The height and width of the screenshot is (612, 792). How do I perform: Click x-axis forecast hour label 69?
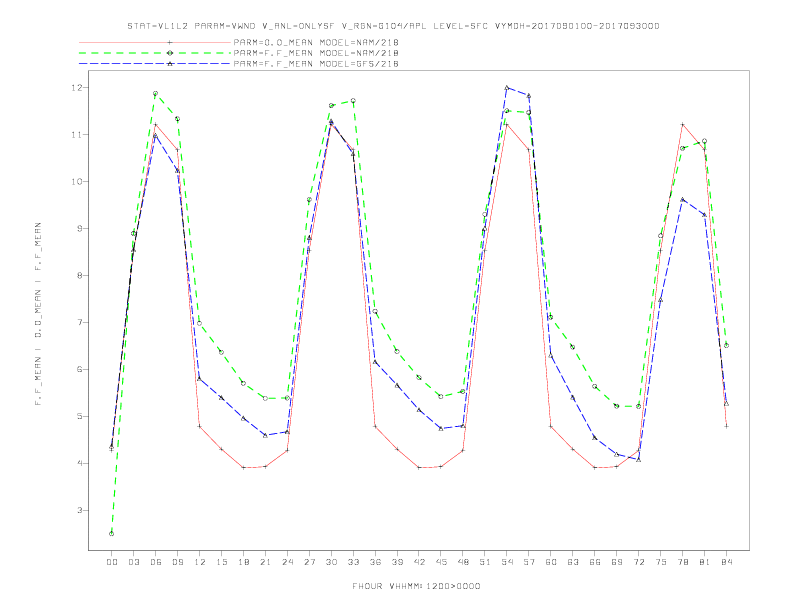click(x=617, y=562)
